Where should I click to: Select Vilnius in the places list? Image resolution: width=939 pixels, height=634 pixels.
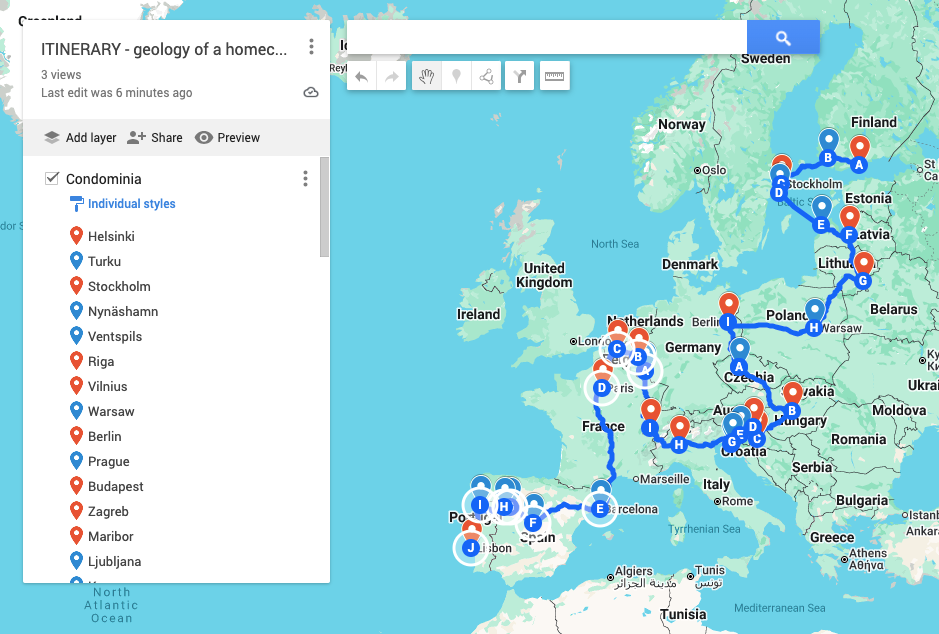point(108,387)
